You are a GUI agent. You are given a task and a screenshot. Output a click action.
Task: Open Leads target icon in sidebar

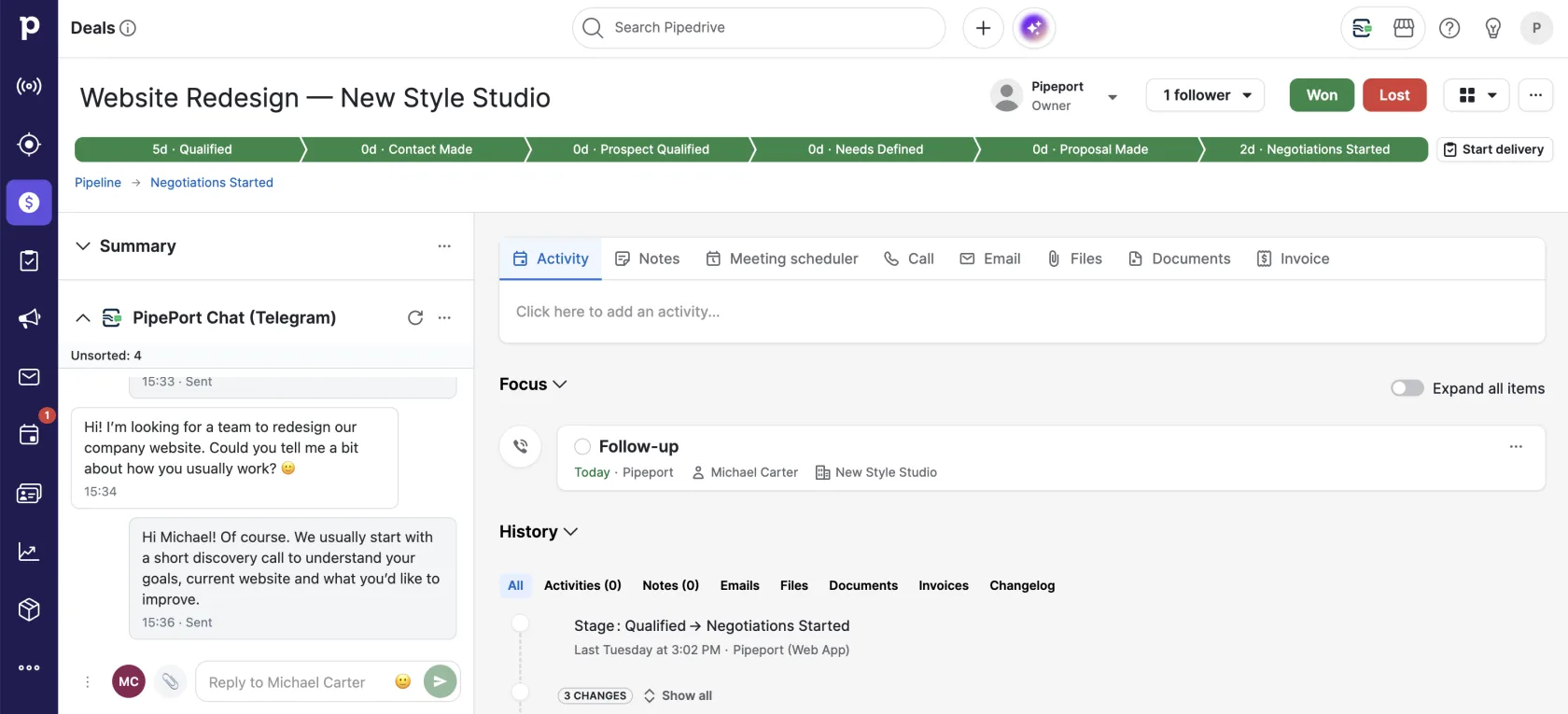tap(29, 145)
